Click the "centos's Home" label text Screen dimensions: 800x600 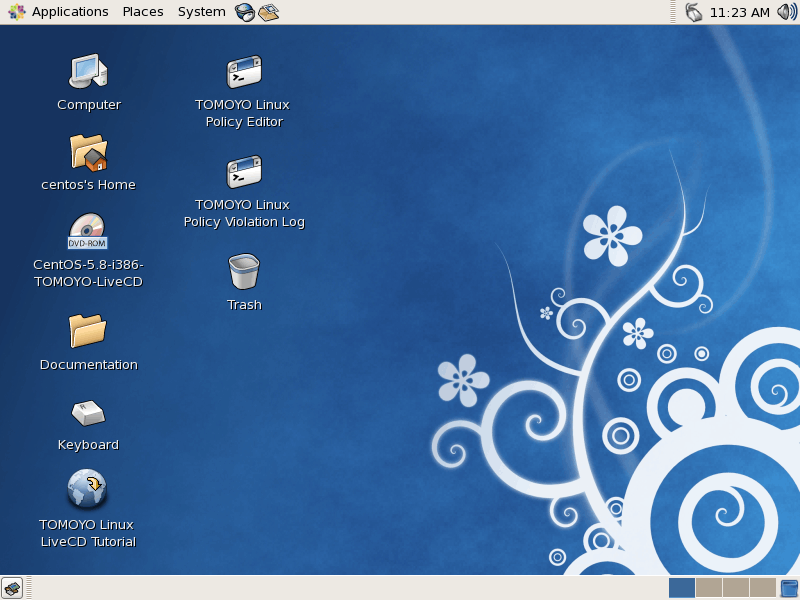tap(88, 185)
